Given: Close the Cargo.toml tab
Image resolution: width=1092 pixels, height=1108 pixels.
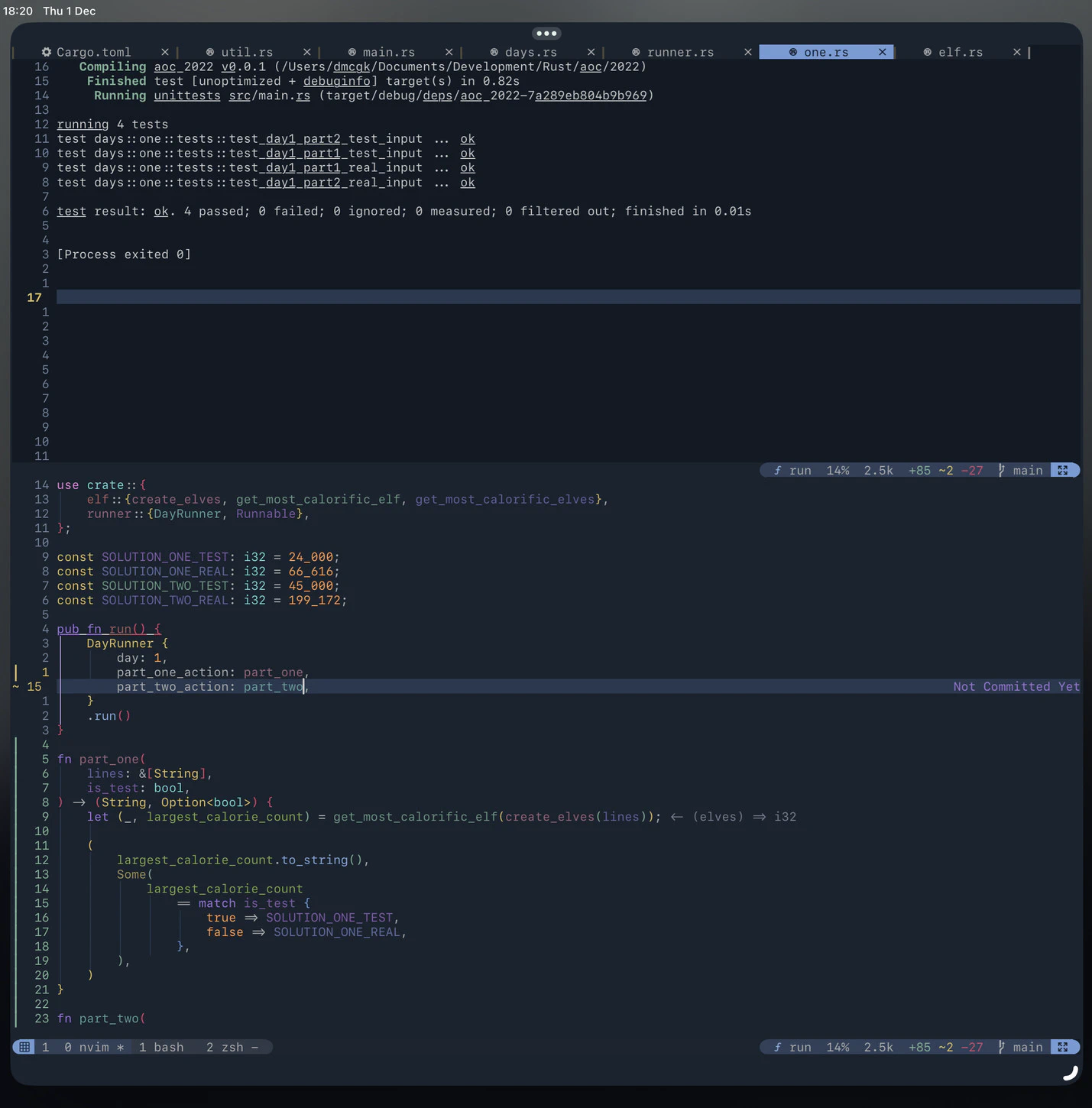Looking at the screenshot, I should click(164, 52).
